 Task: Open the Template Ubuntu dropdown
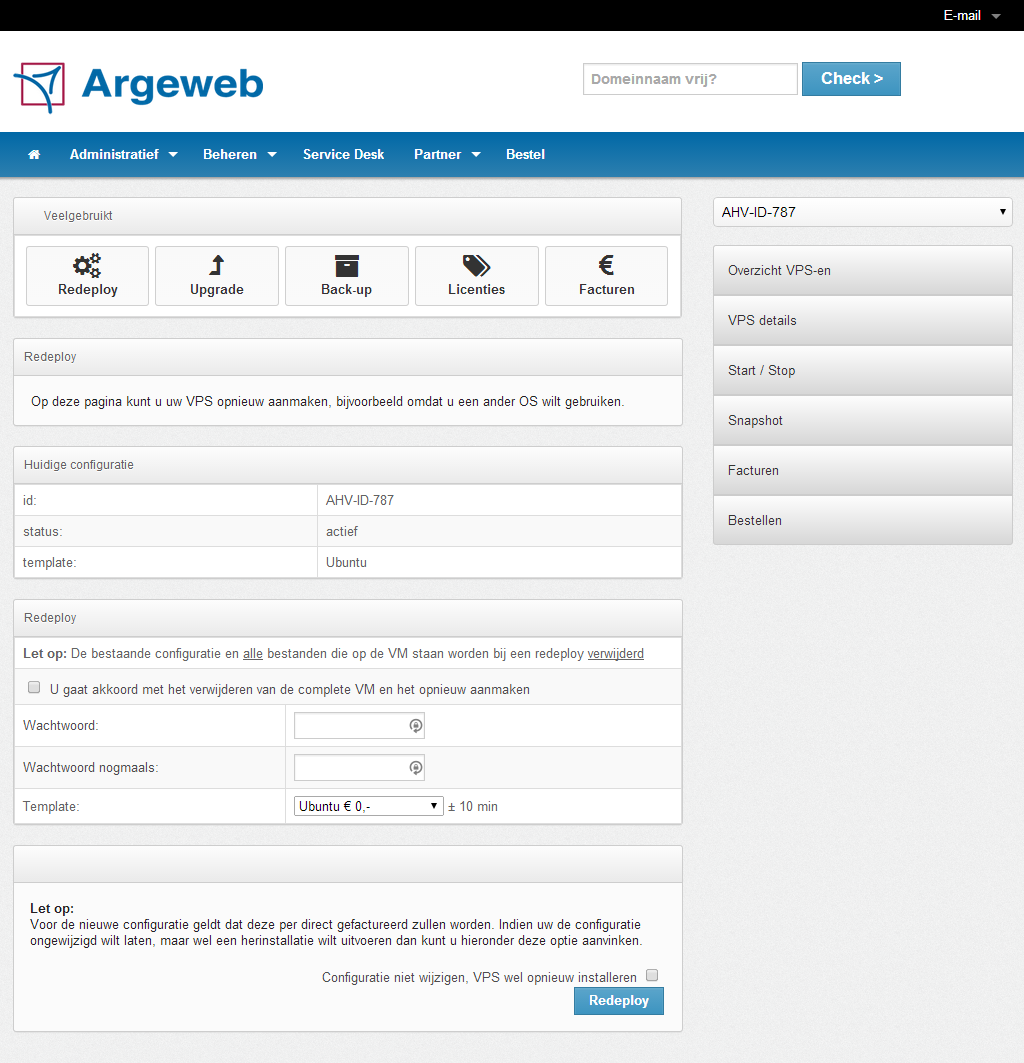(x=368, y=806)
